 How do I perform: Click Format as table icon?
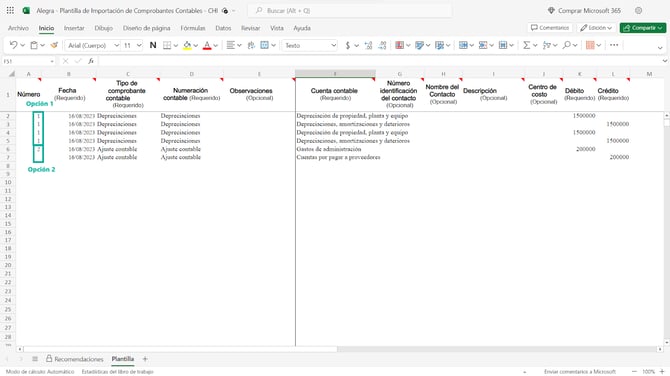click(419, 45)
